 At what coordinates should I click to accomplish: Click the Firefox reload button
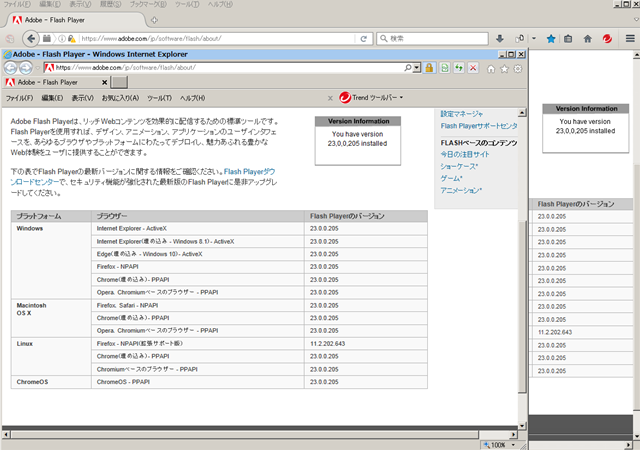pyautogui.click(x=363, y=39)
